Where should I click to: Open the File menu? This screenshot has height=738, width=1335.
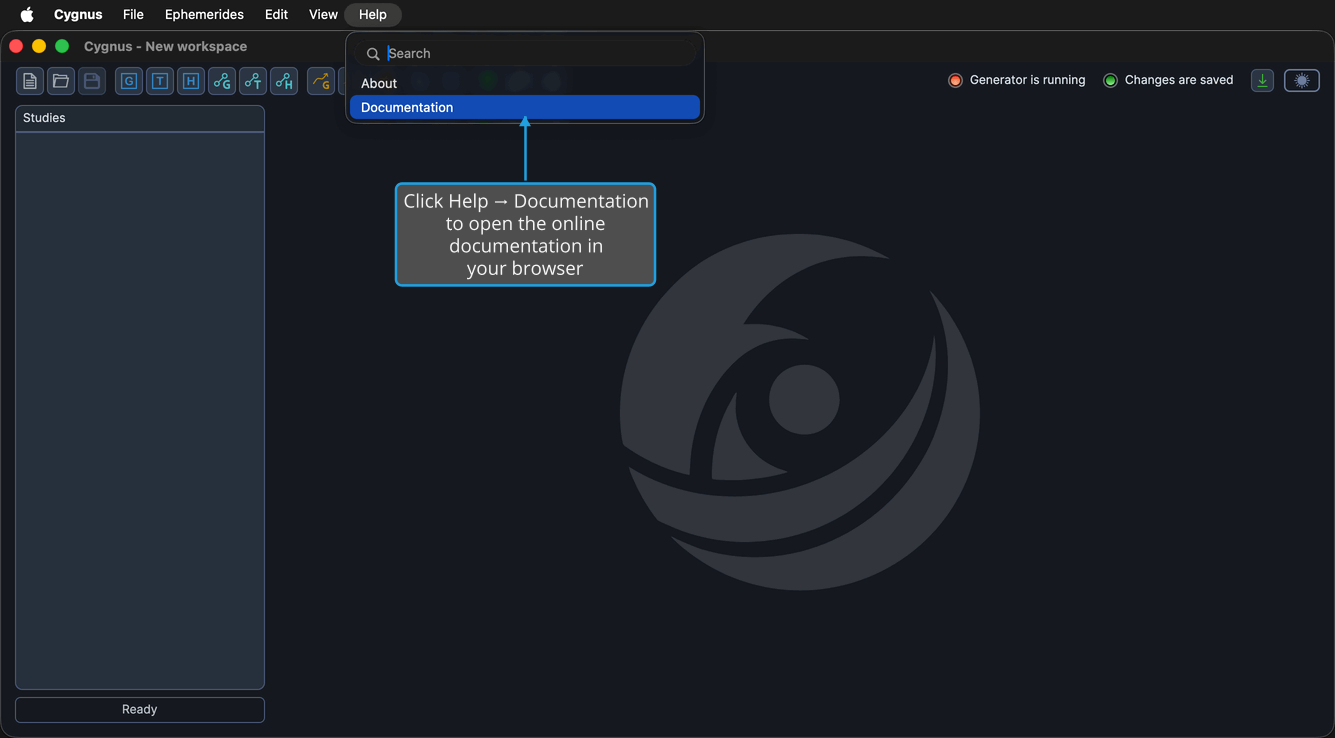coord(133,14)
